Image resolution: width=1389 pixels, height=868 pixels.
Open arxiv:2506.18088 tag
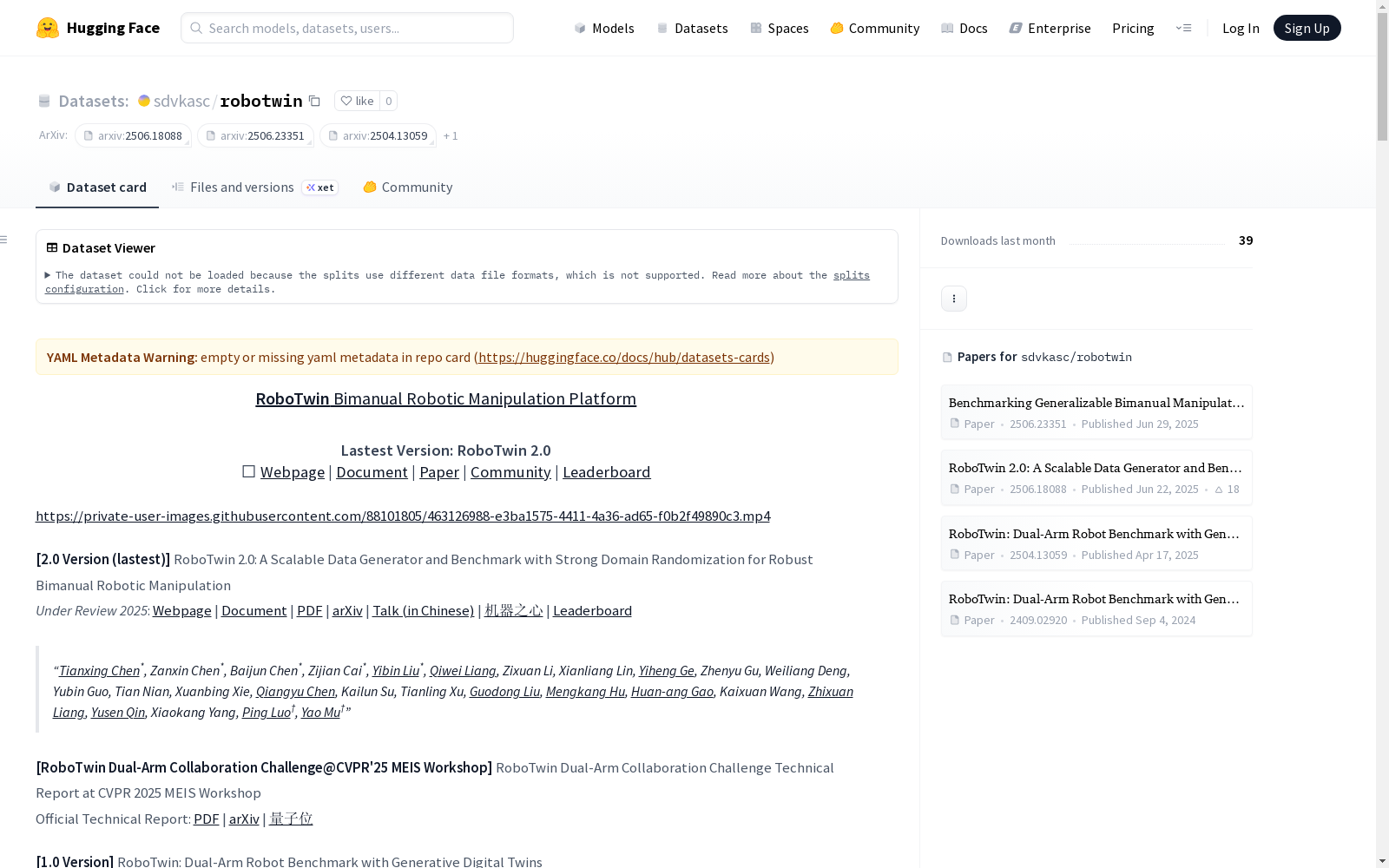133,135
